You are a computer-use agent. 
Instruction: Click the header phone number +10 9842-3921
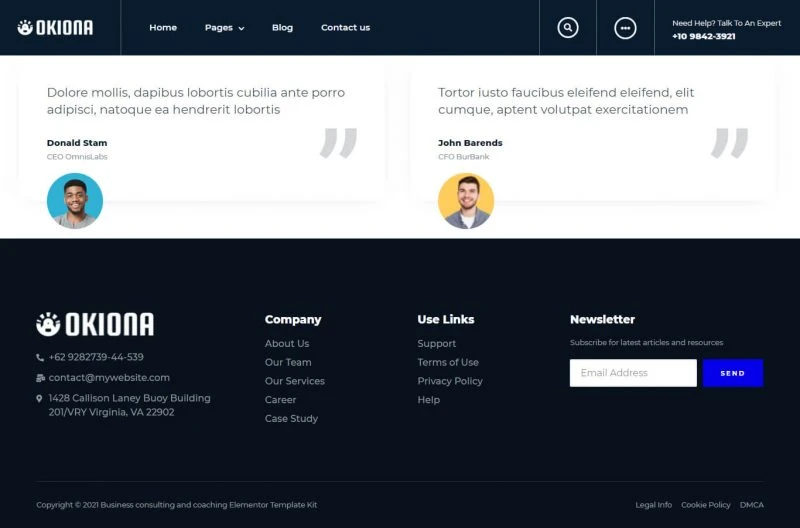[x=704, y=36]
